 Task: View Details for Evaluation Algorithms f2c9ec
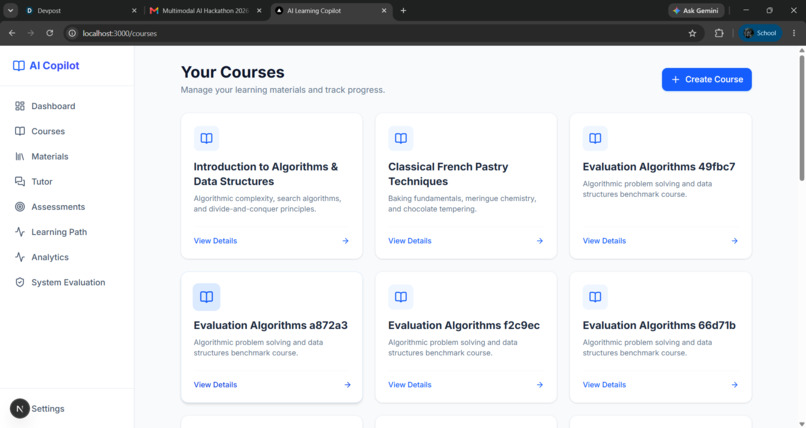[410, 384]
